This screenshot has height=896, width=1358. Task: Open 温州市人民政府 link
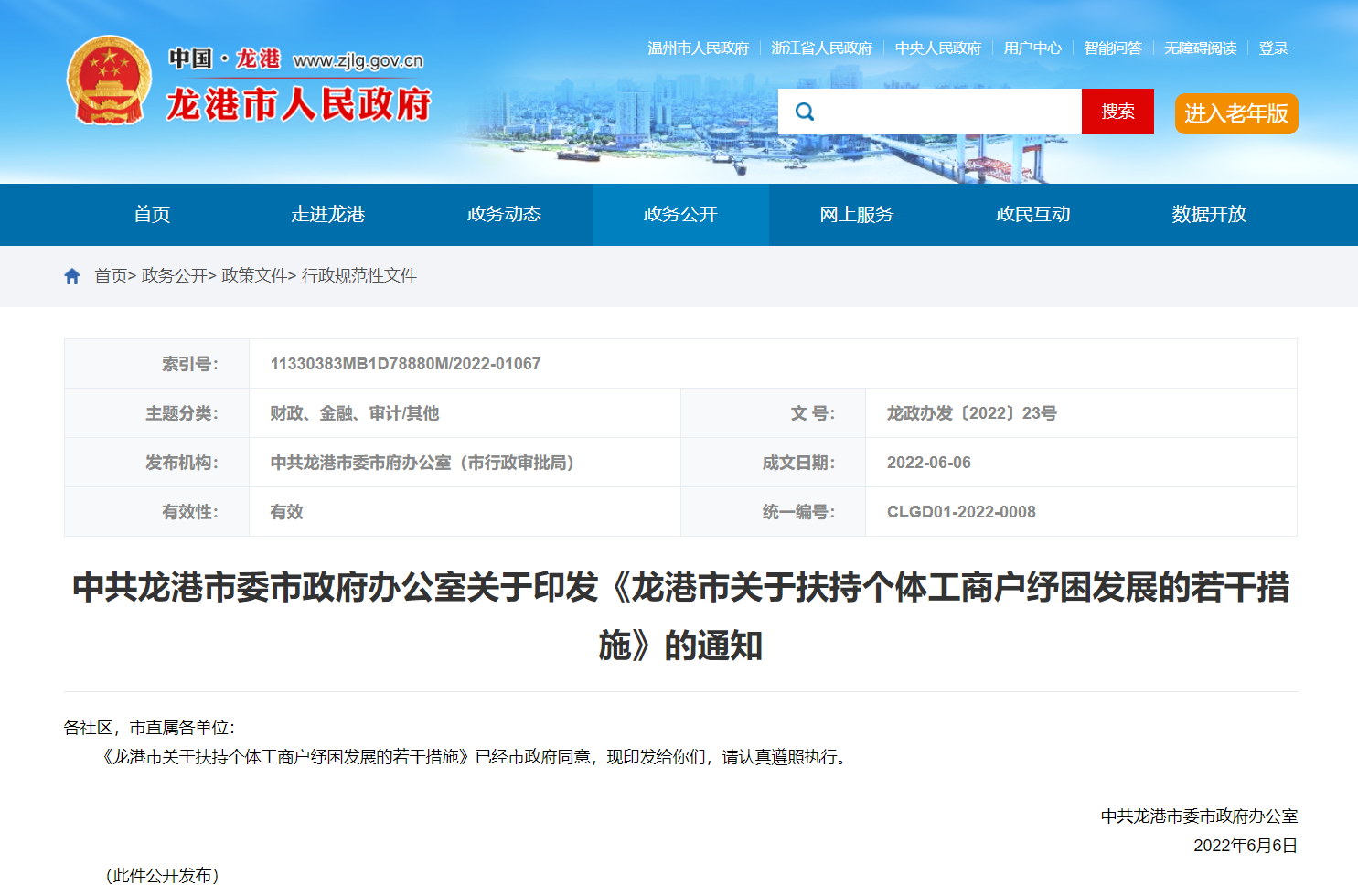pyautogui.click(x=698, y=48)
